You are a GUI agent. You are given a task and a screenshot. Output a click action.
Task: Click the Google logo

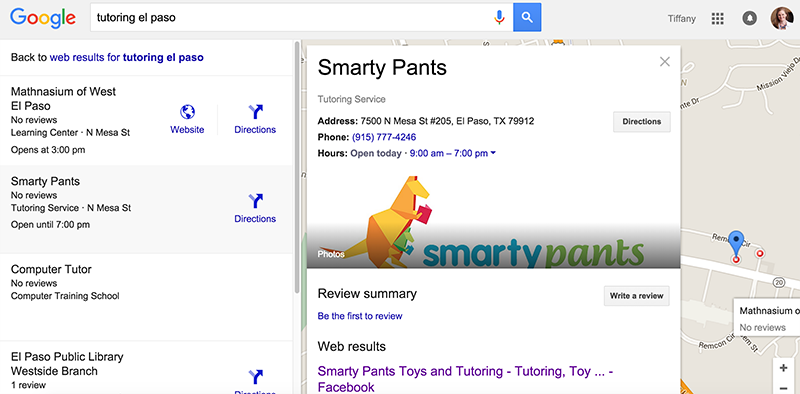(x=43, y=18)
